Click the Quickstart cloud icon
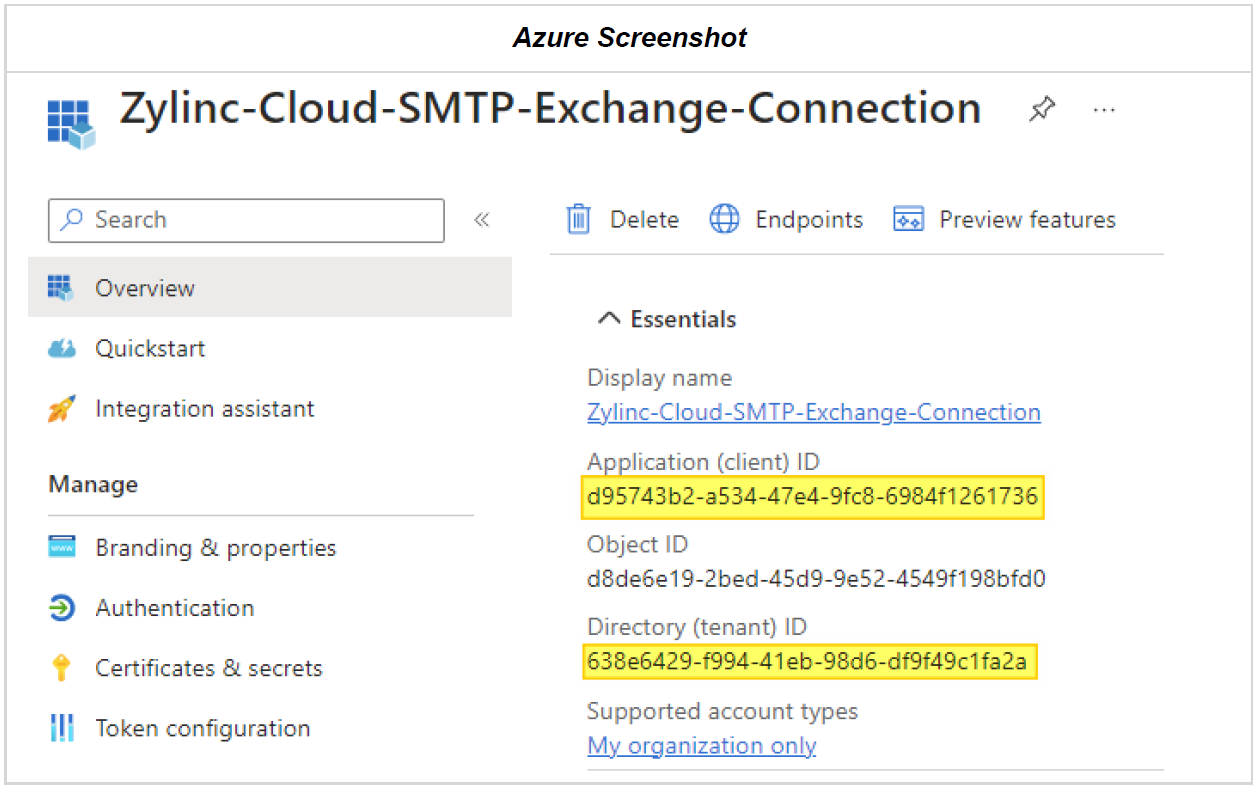The width and height of the screenshot is (1256, 787). (x=62, y=349)
